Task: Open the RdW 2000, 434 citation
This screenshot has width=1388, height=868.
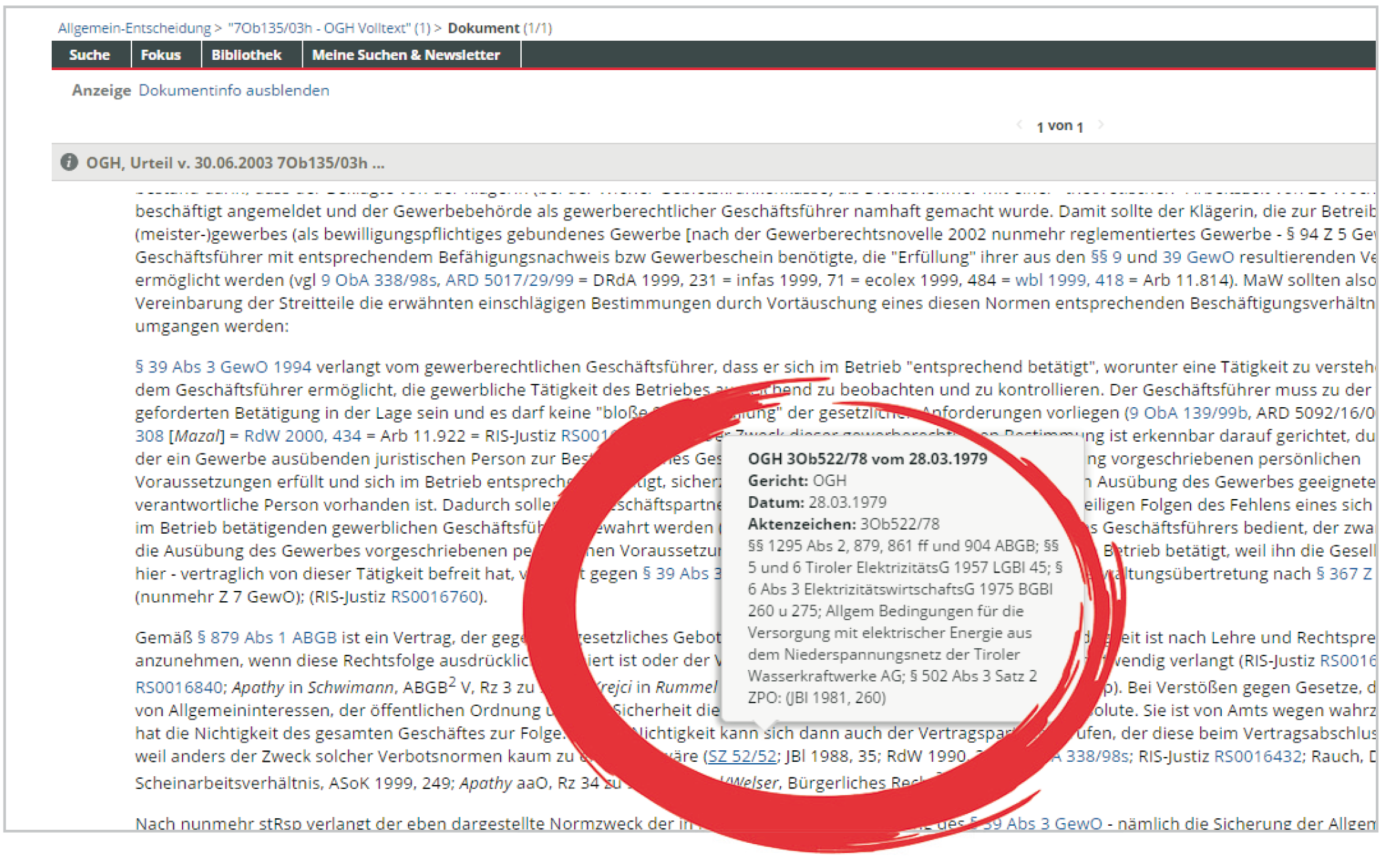Action: pyautogui.click(x=302, y=436)
